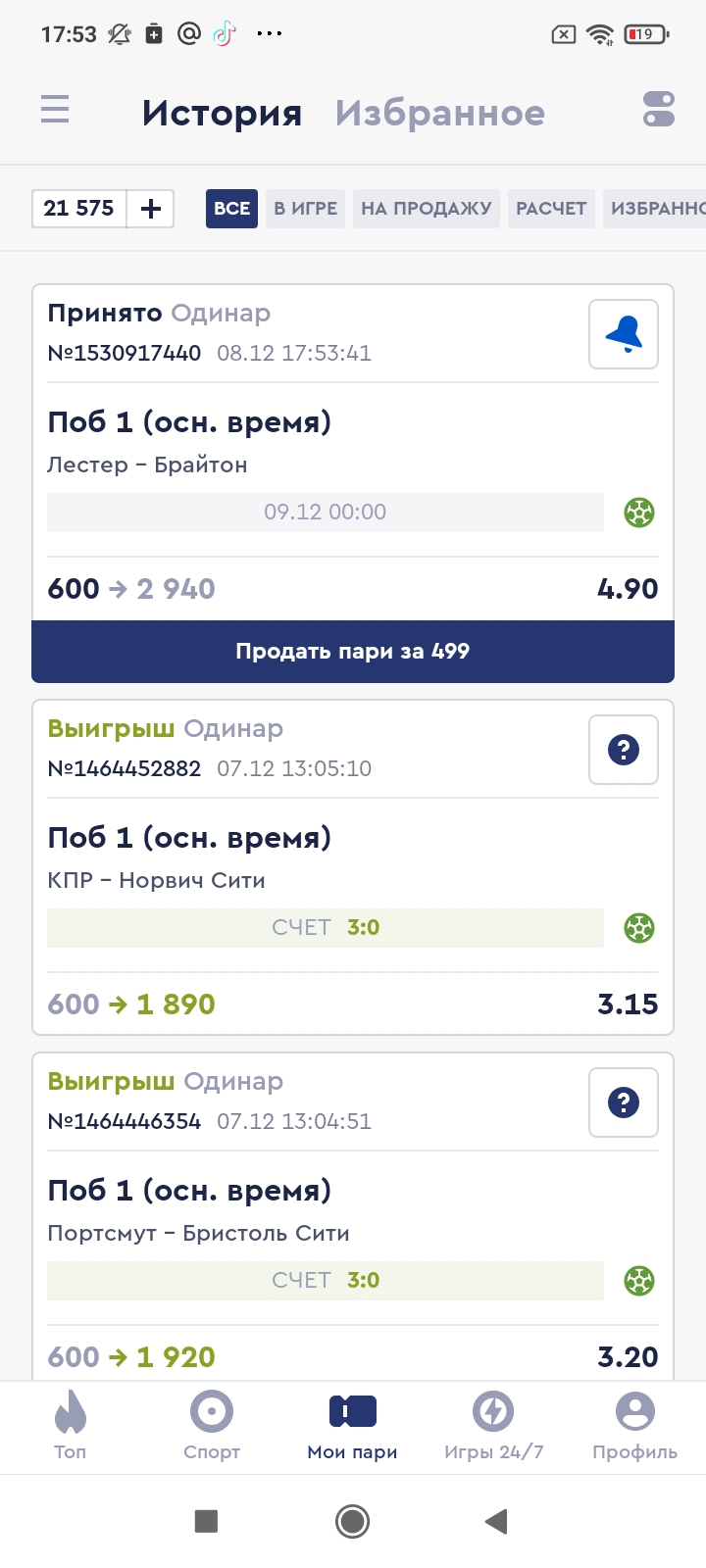
Task: Open the Профиль page
Action: click(634, 1424)
